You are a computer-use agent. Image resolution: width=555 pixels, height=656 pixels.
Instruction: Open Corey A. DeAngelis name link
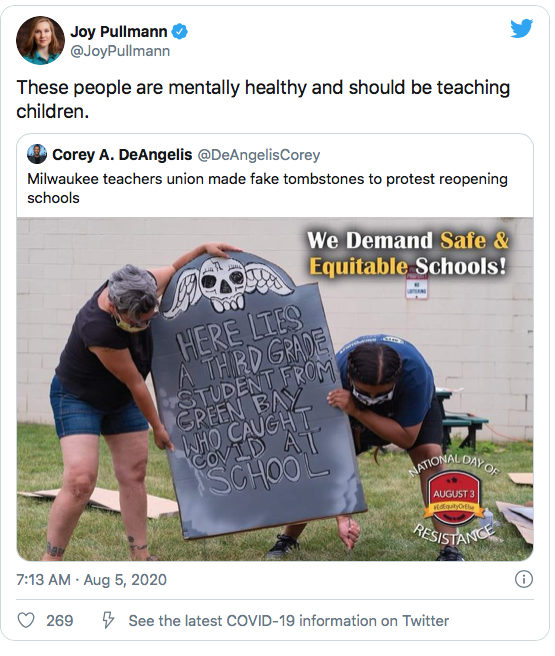tap(122, 155)
